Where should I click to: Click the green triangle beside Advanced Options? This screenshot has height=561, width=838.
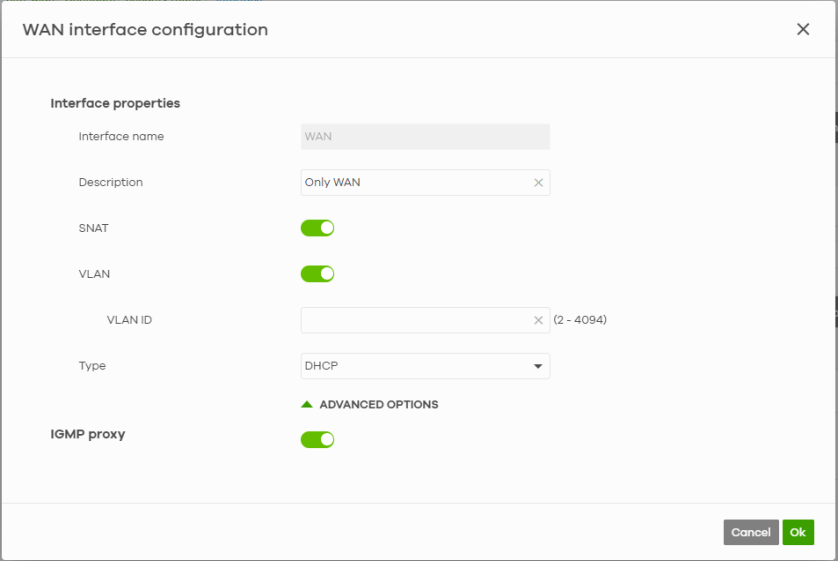tap(308, 405)
